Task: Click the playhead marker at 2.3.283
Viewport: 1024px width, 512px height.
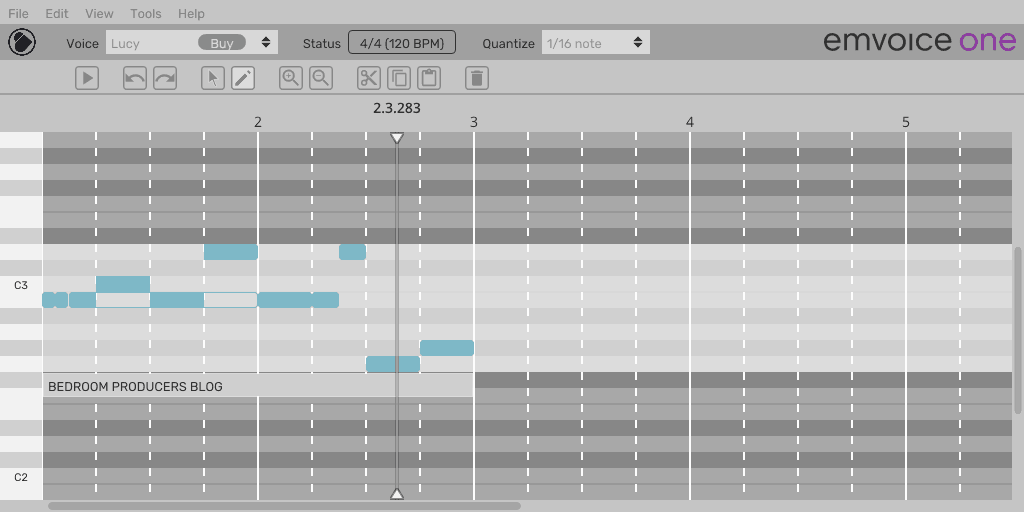Action: [x=397, y=138]
